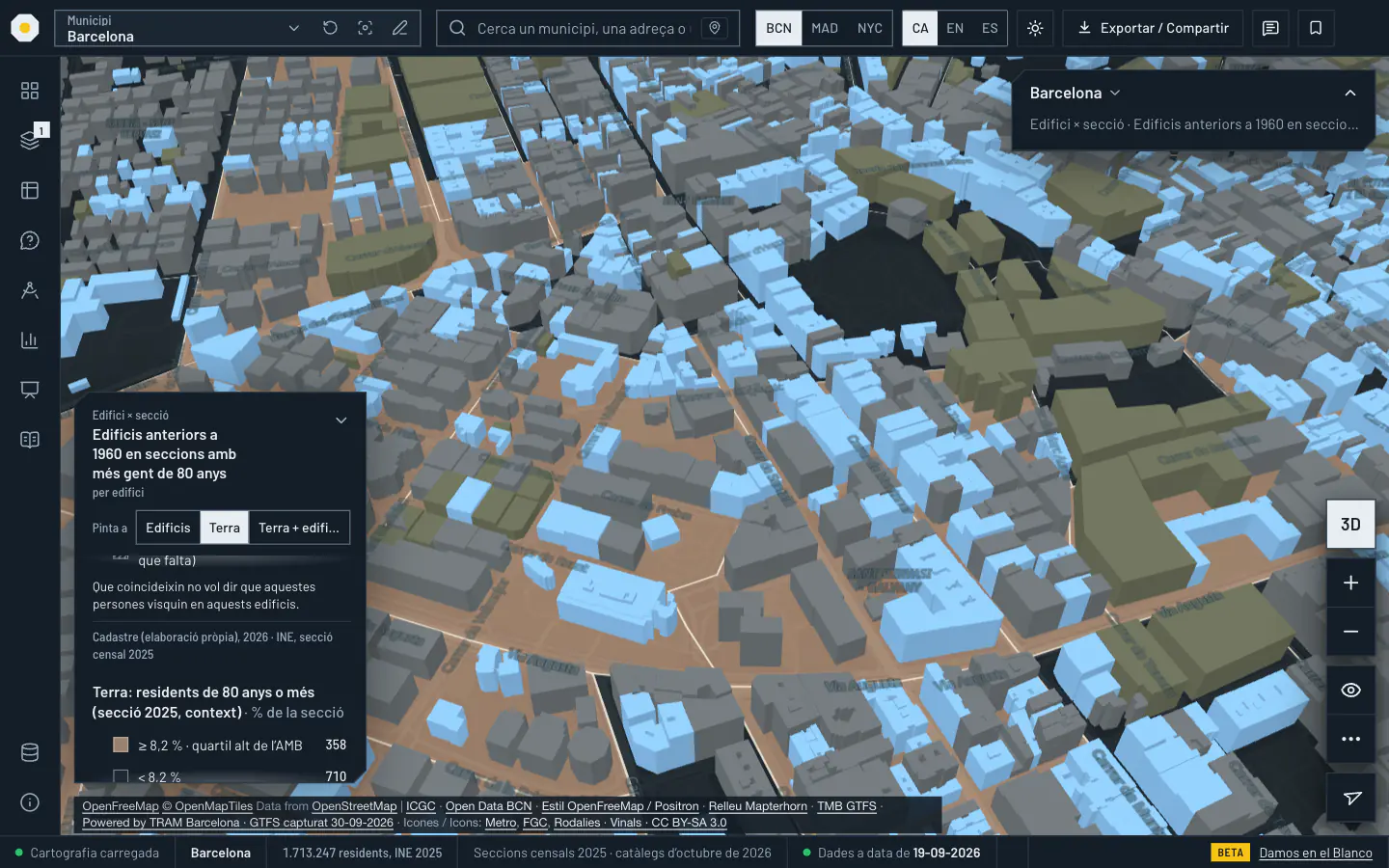
Task: Toggle the 3D map view button
Action: (1350, 524)
